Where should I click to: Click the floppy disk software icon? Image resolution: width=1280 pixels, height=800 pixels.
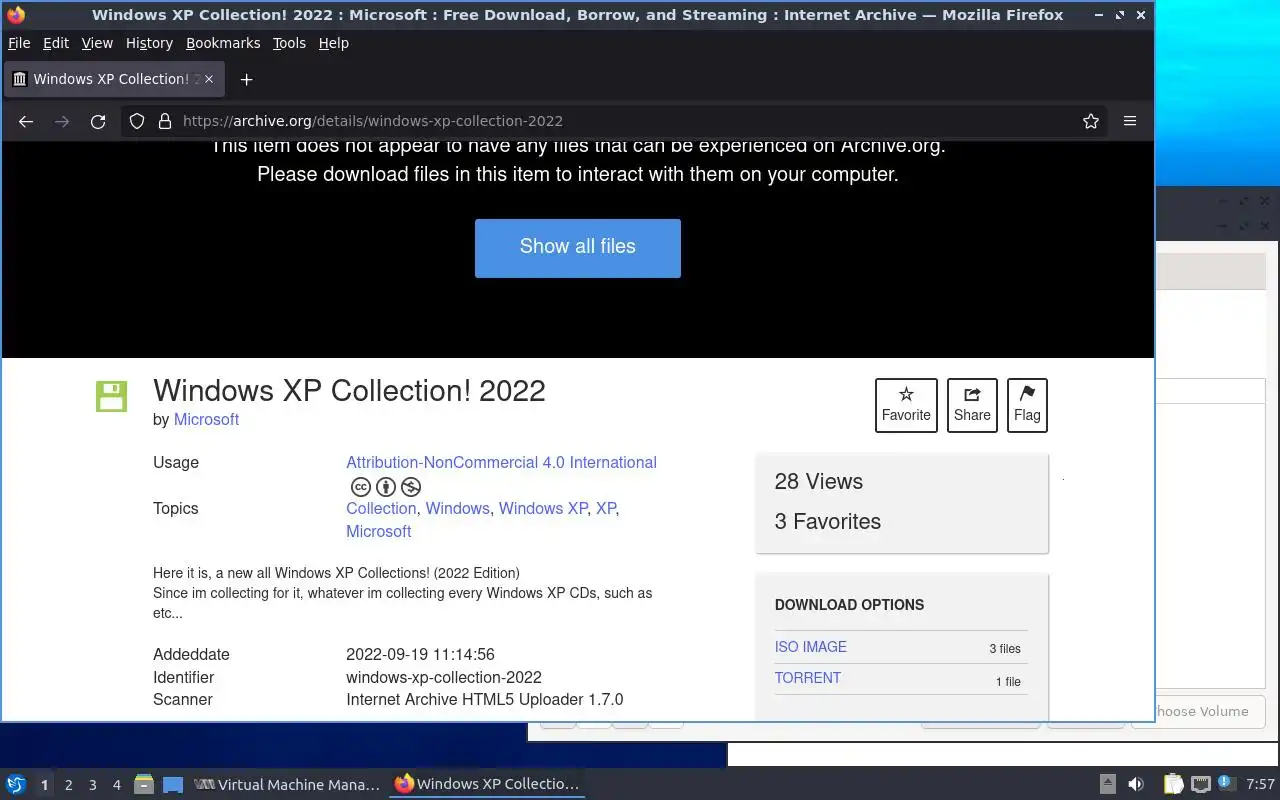pyautogui.click(x=112, y=396)
